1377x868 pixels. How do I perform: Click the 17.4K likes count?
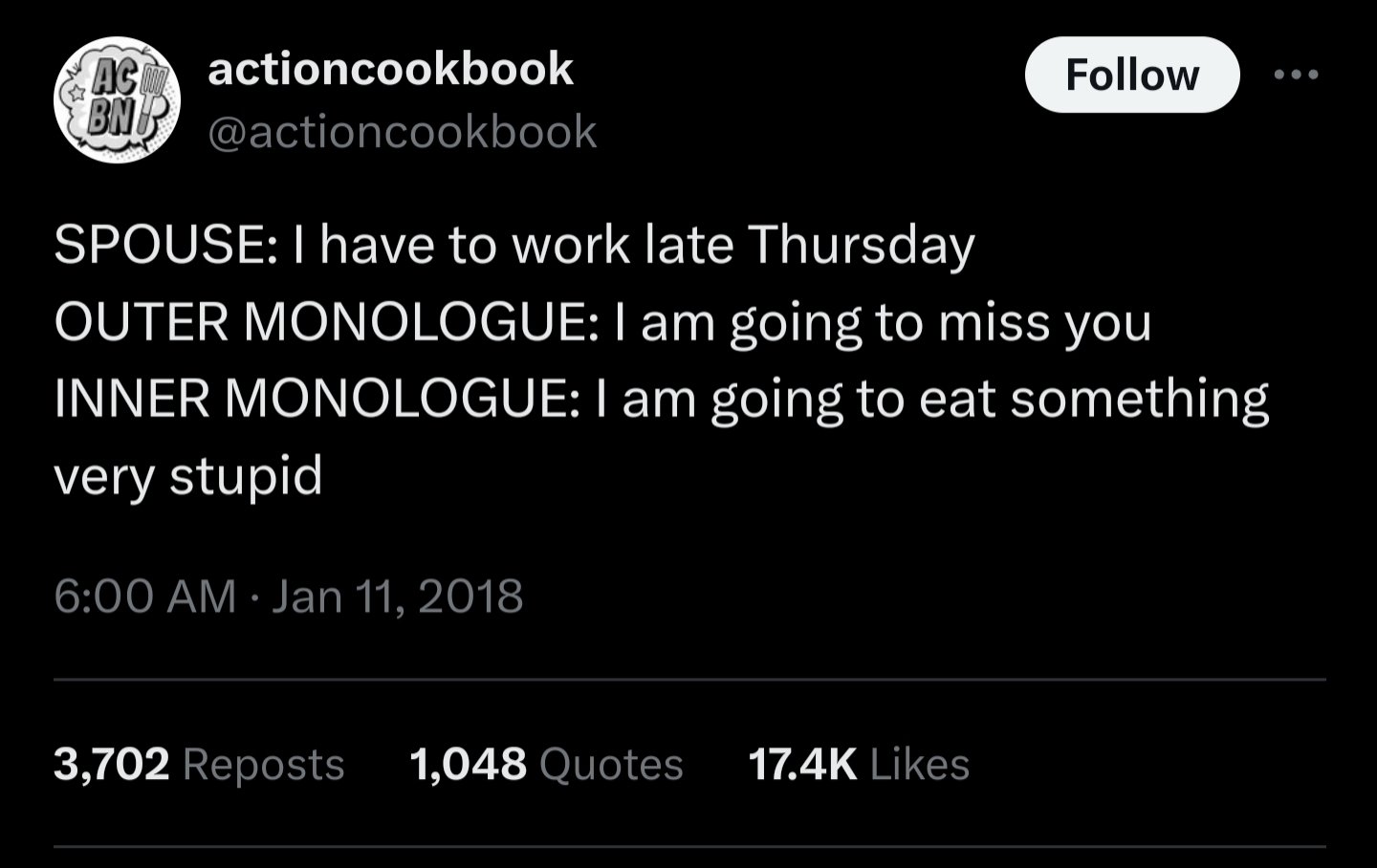tap(802, 764)
